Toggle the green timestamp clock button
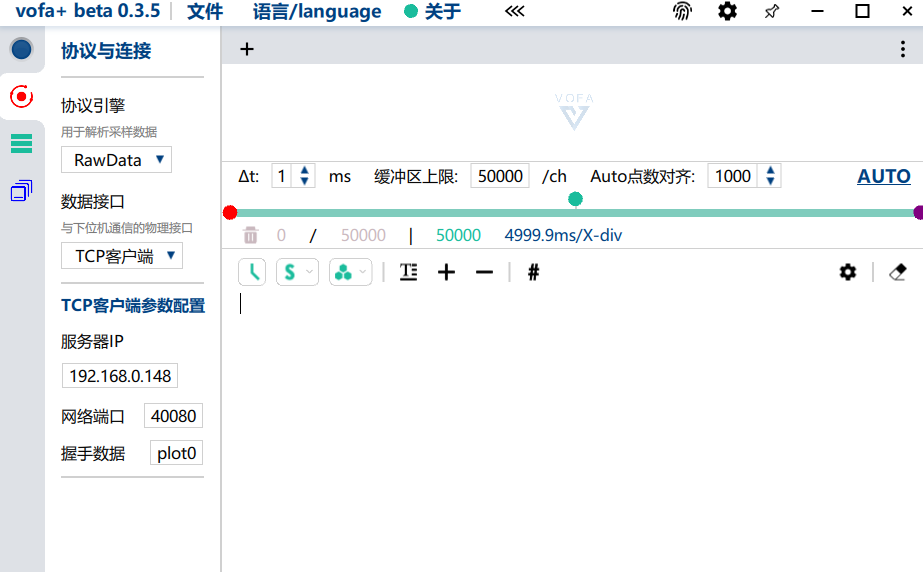The width and height of the screenshot is (923, 572). 252,272
